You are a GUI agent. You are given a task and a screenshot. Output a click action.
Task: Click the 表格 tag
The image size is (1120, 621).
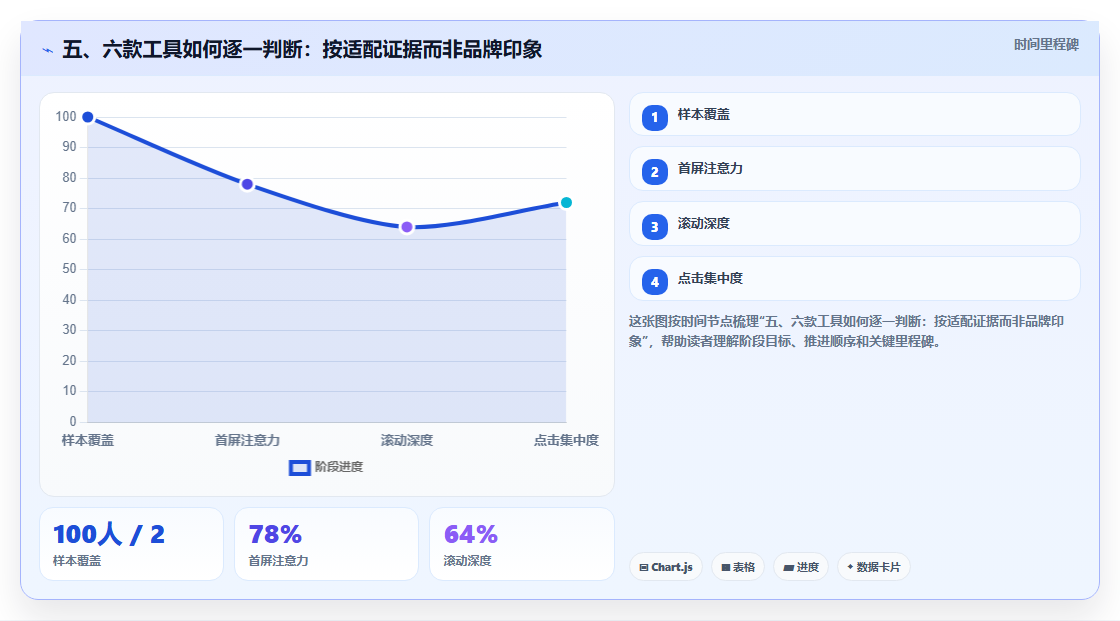coord(738,567)
